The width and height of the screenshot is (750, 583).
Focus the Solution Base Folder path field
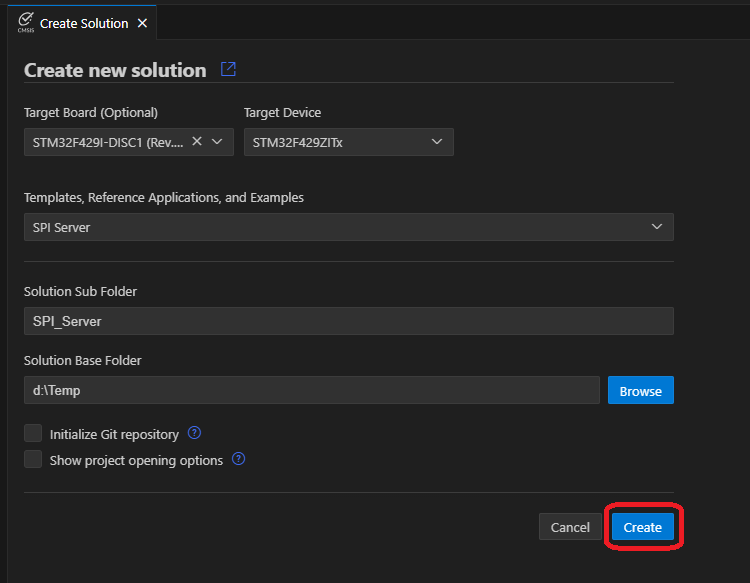coord(311,391)
